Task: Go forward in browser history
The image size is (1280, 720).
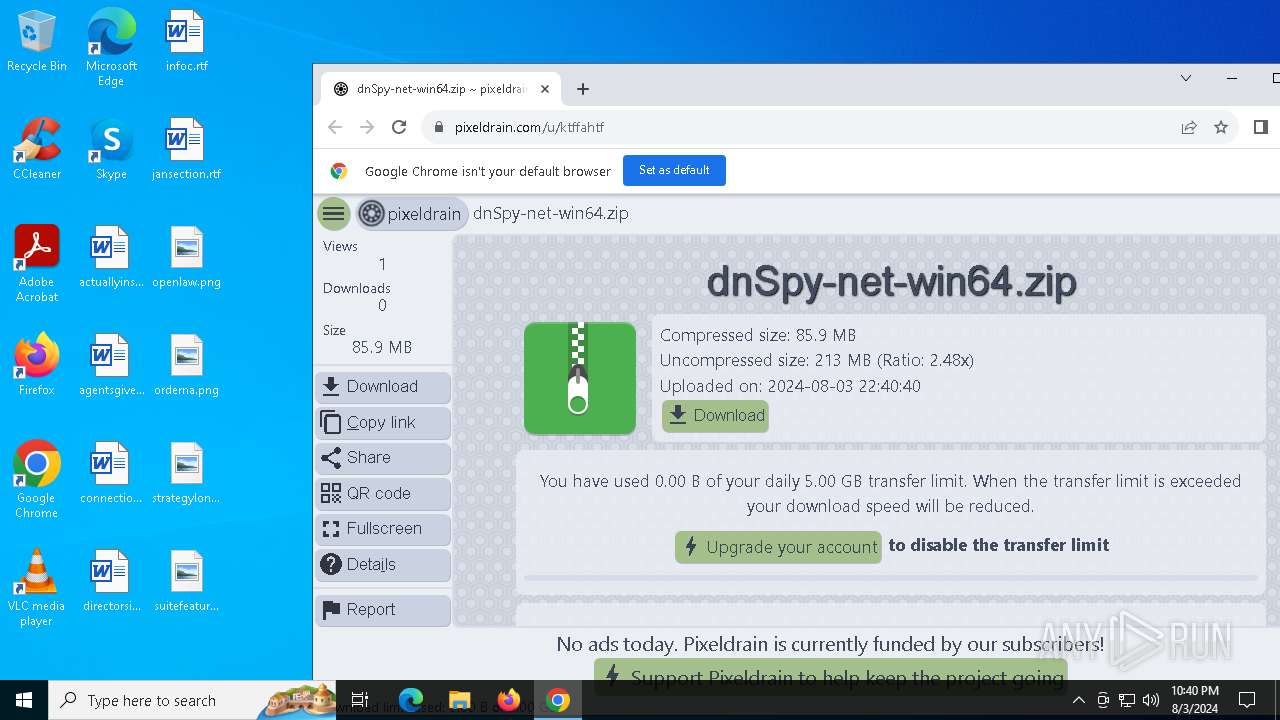Action: [x=367, y=127]
